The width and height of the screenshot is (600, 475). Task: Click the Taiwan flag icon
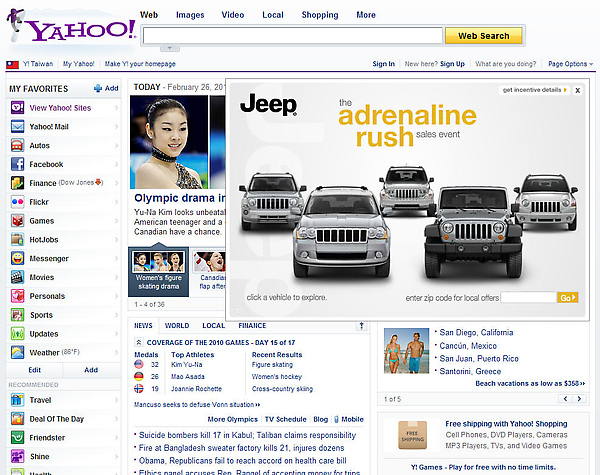coord(12,64)
